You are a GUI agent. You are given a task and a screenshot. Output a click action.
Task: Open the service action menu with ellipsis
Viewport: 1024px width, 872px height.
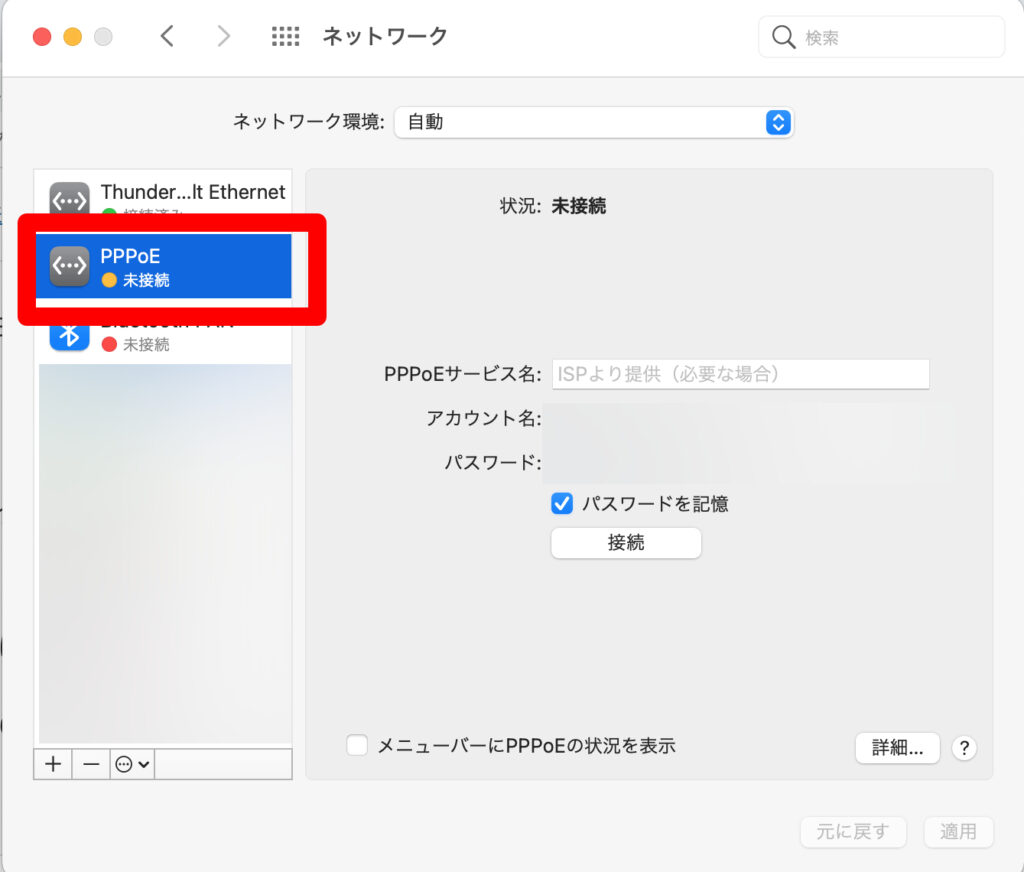click(x=132, y=764)
